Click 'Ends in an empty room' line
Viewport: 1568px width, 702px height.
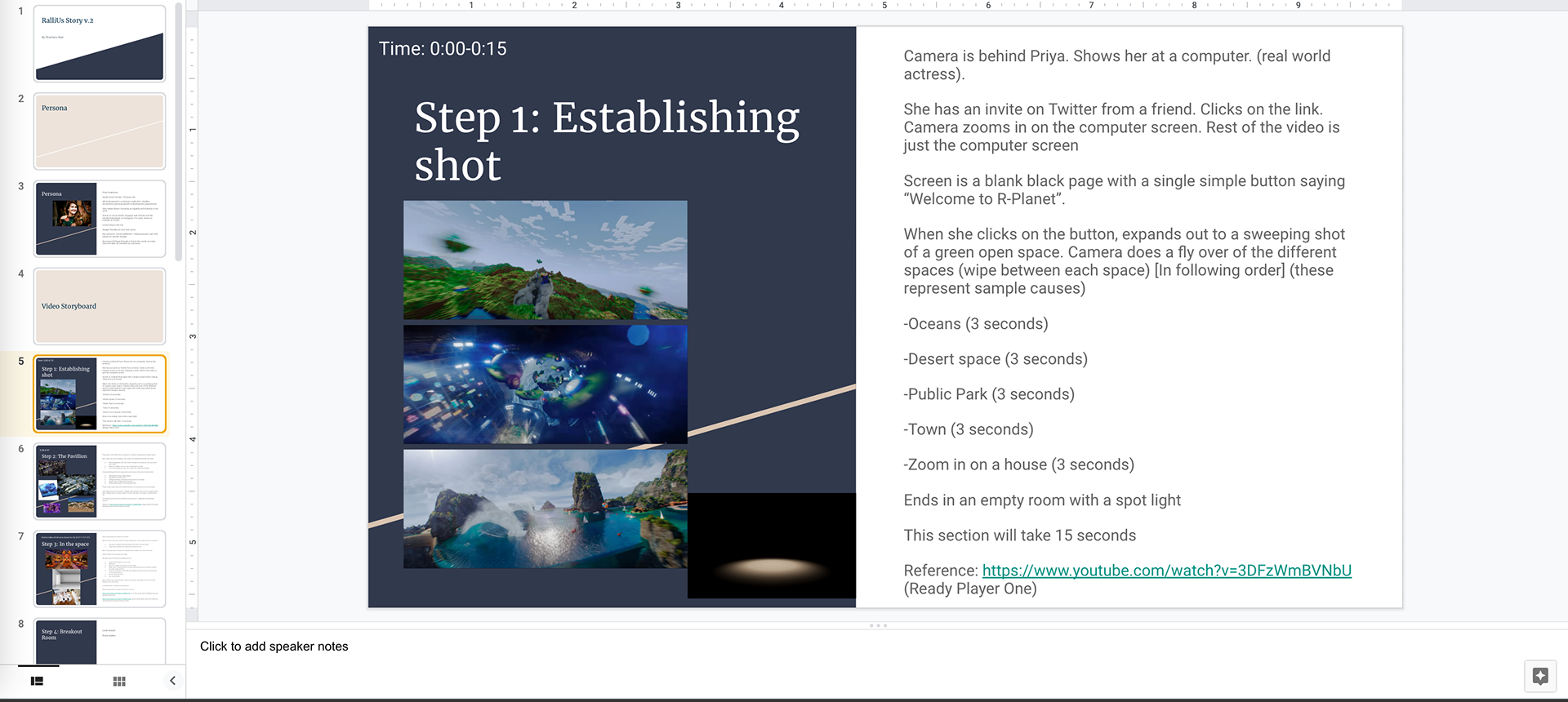(1042, 500)
